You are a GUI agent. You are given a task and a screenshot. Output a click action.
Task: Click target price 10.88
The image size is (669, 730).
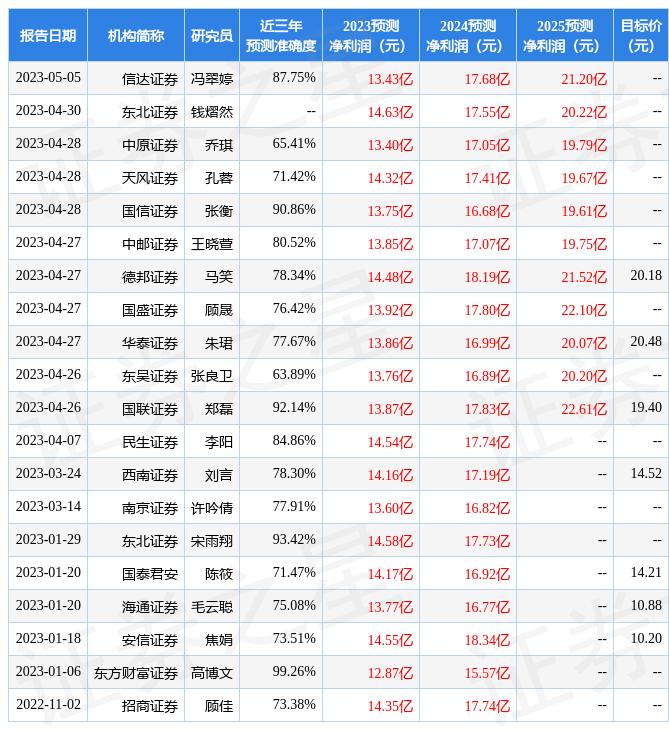(x=646, y=606)
